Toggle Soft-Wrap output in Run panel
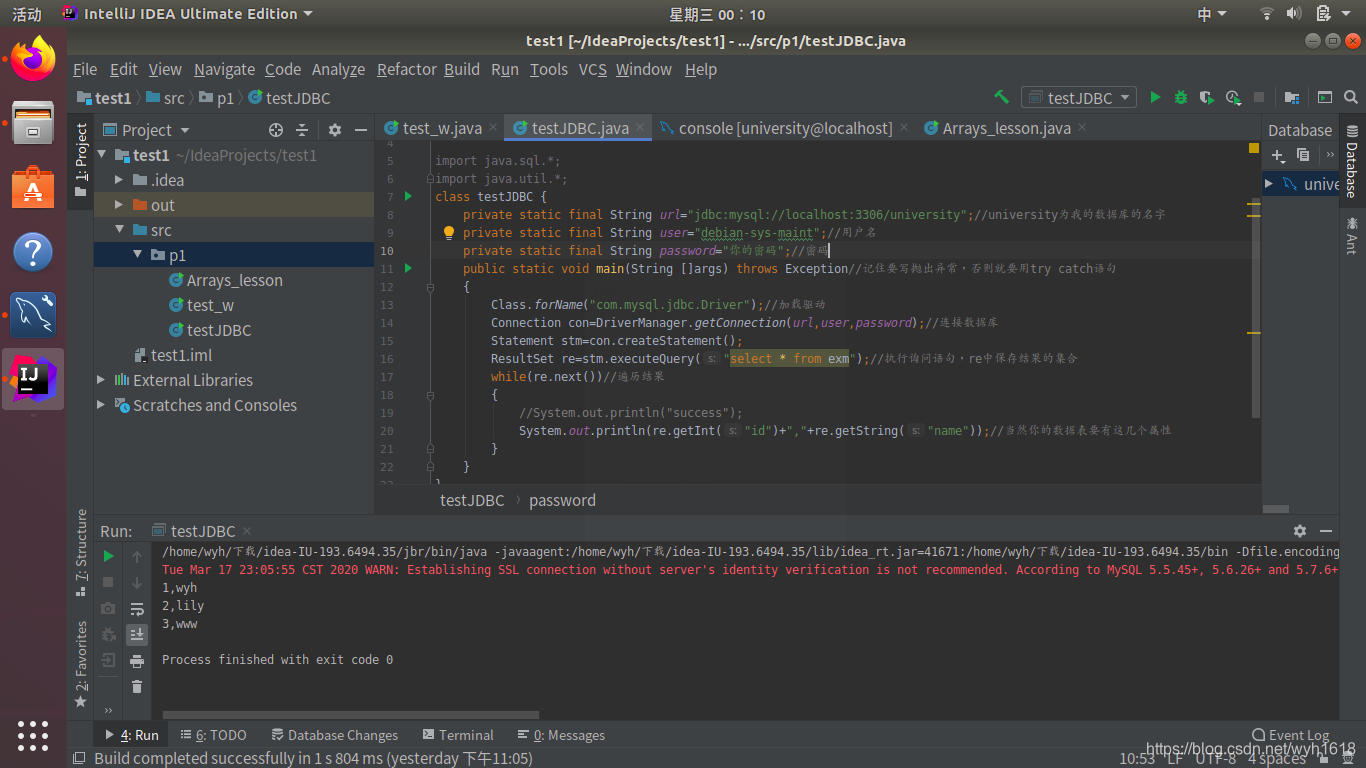The width and height of the screenshot is (1366, 768). tap(137, 609)
